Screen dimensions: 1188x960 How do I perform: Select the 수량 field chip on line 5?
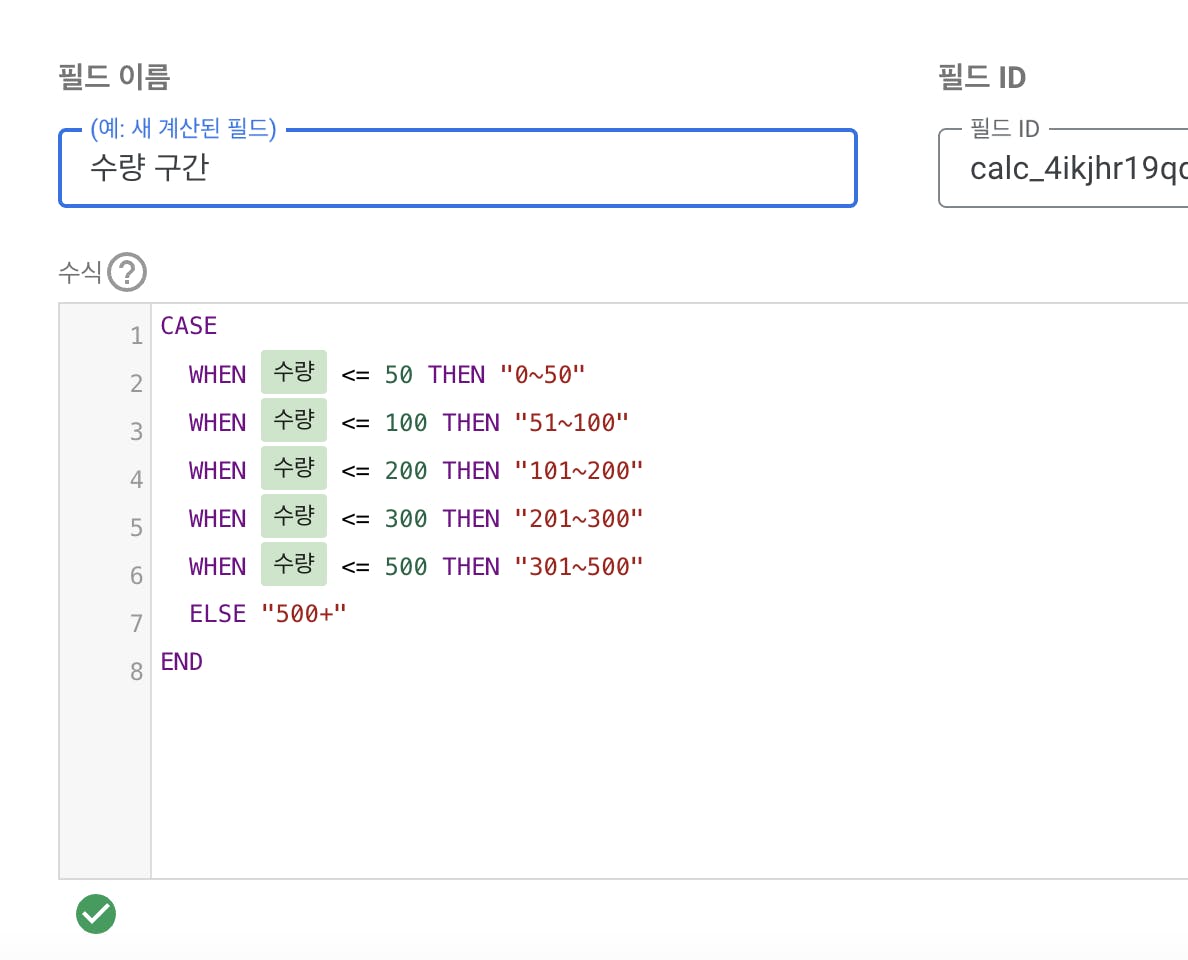pyautogui.click(x=294, y=518)
